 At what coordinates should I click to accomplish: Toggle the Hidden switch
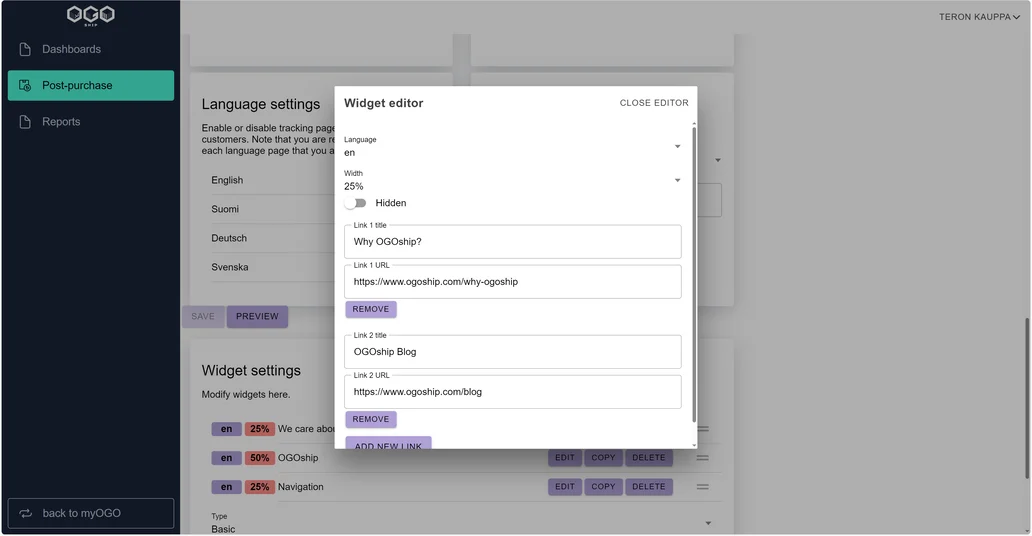pos(355,203)
